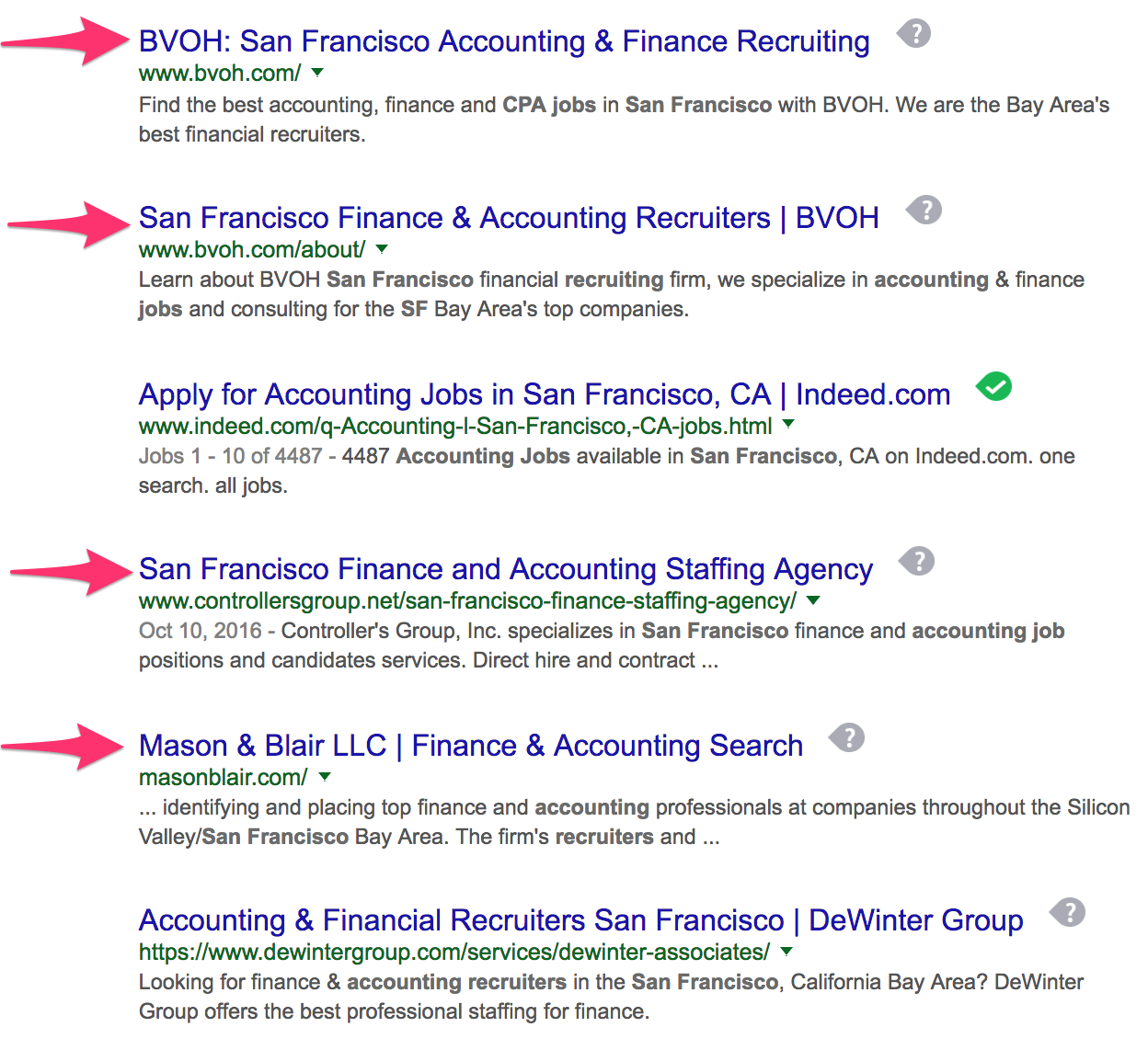Open dropdown arrow beside dewintergroup.com URL
The width and height of the screenshot is (1148, 1050).
pos(786,952)
